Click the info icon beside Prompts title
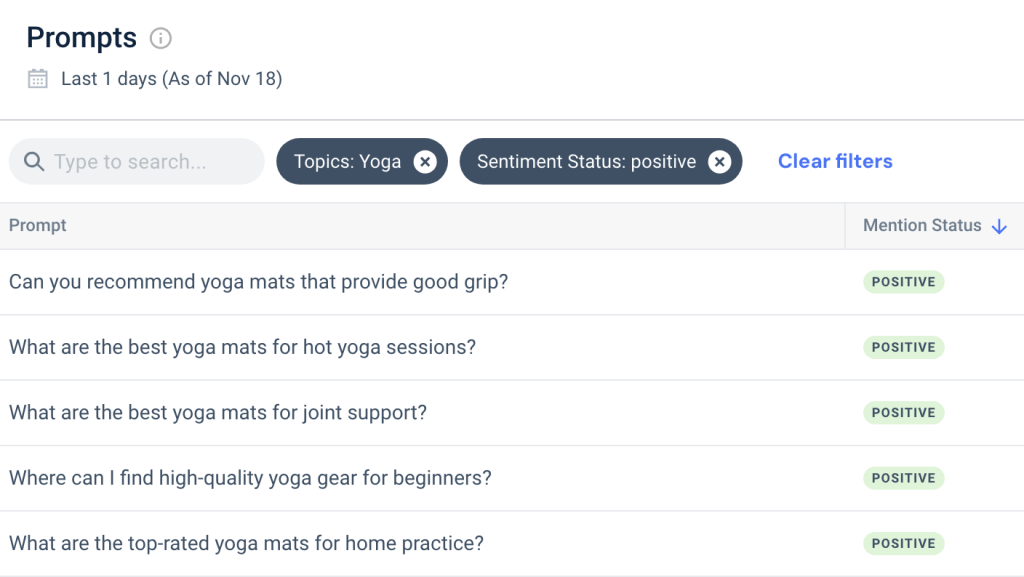 pos(160,38)
